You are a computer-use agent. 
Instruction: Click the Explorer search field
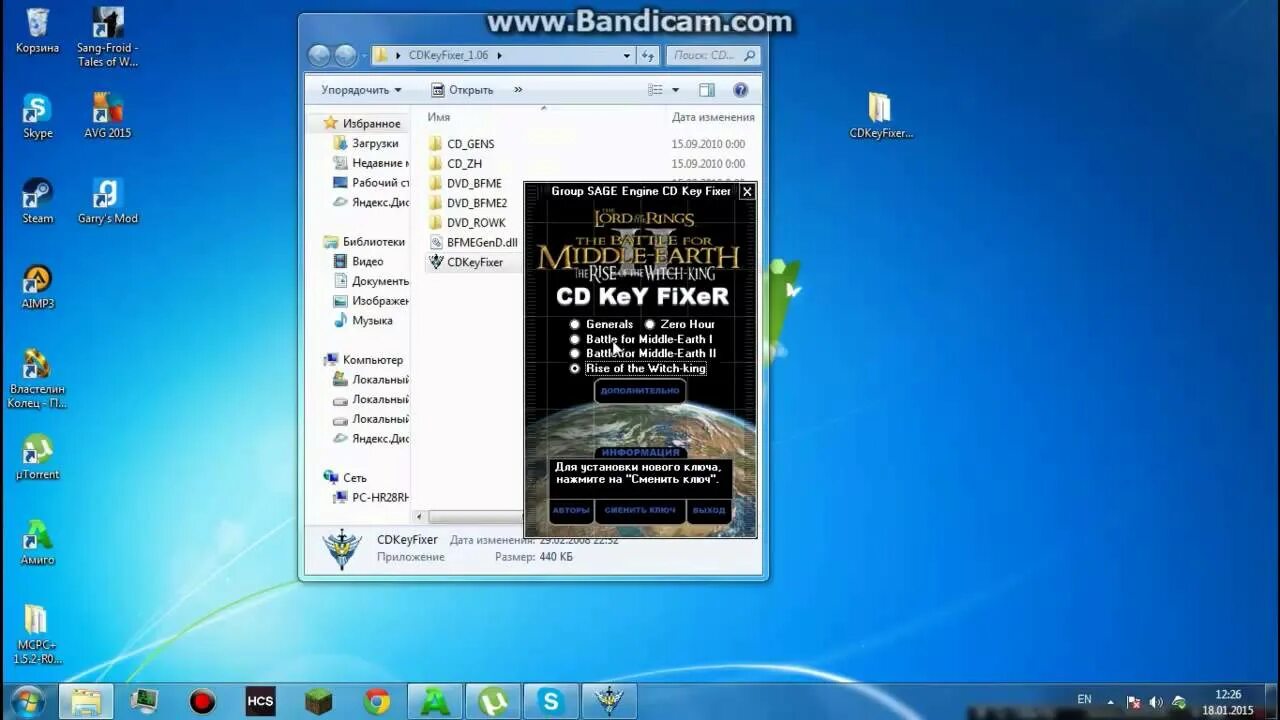point(713,56)
